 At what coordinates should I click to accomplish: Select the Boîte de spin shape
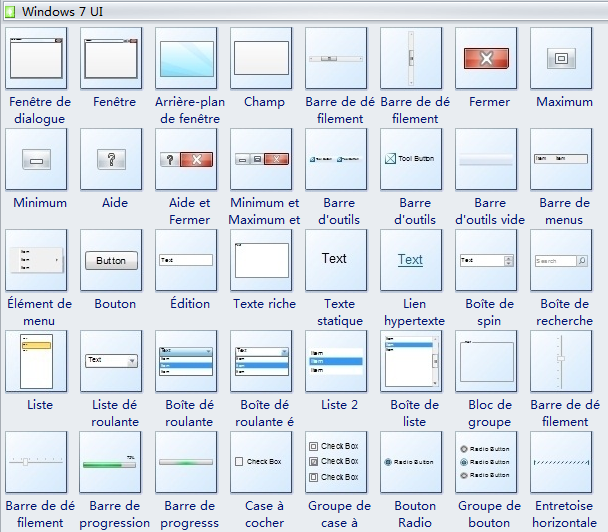click(x=486, y=260)
